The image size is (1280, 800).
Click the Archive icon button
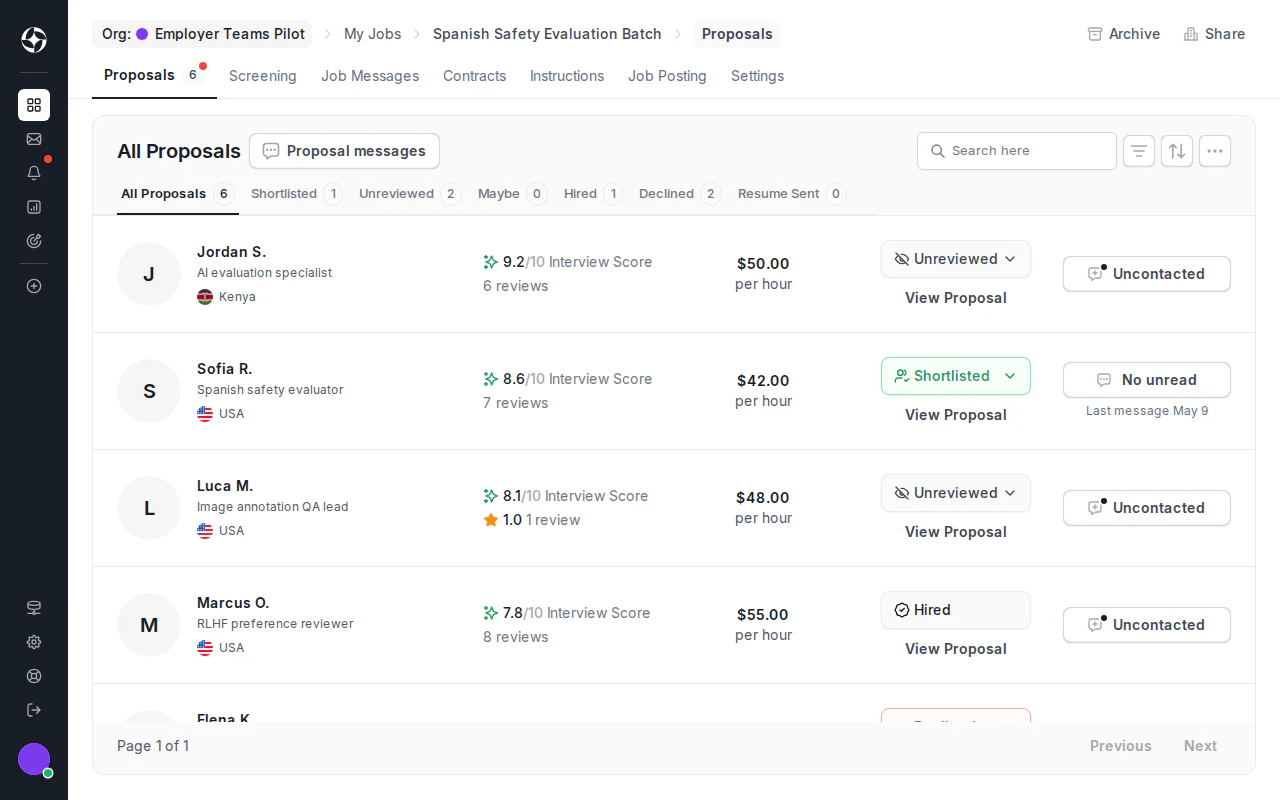[x=1124, y=34]
